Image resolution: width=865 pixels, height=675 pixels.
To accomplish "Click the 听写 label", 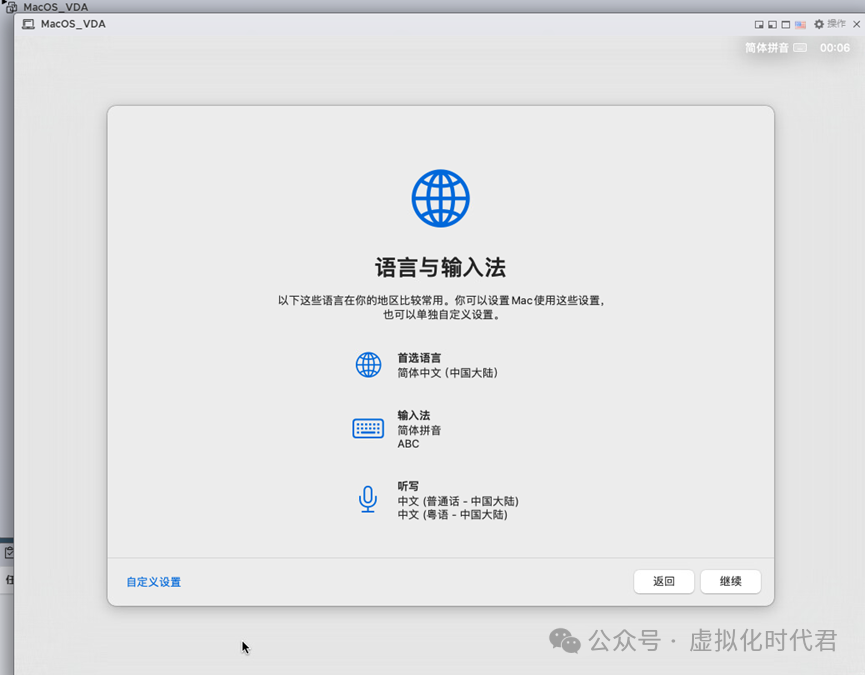I will (408, 486).
